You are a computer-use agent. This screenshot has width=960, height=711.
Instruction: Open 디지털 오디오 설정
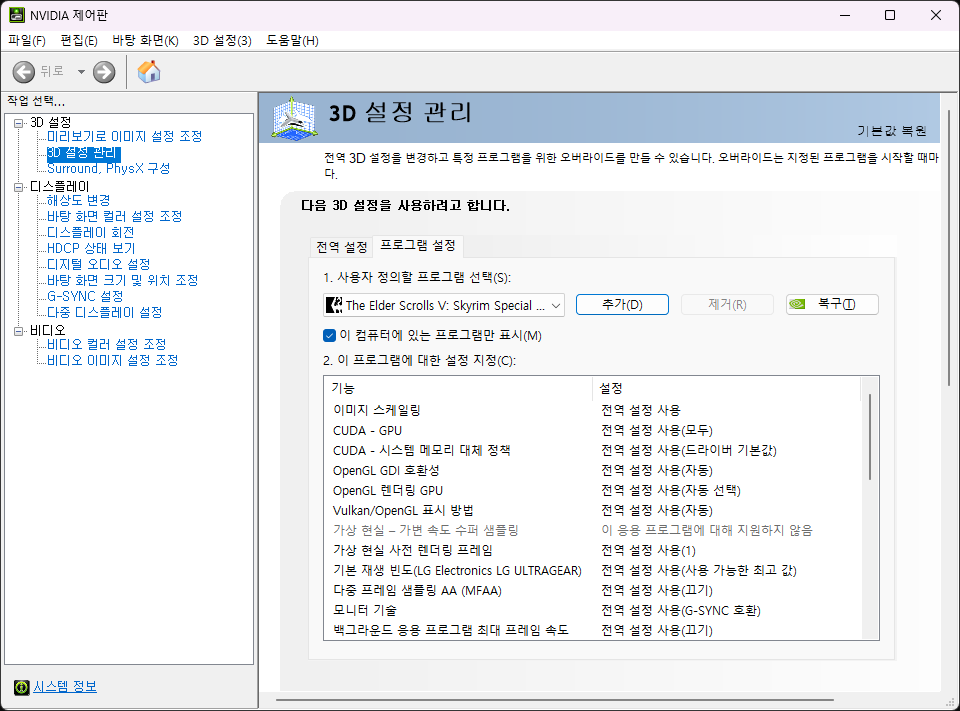point(99,264)
